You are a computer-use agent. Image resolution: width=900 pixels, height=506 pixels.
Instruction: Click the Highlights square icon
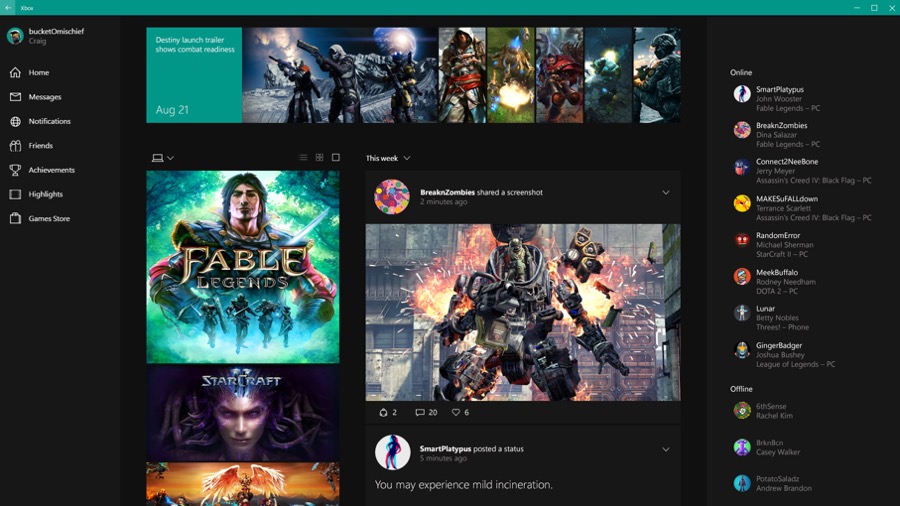click(x=15, y=194)
